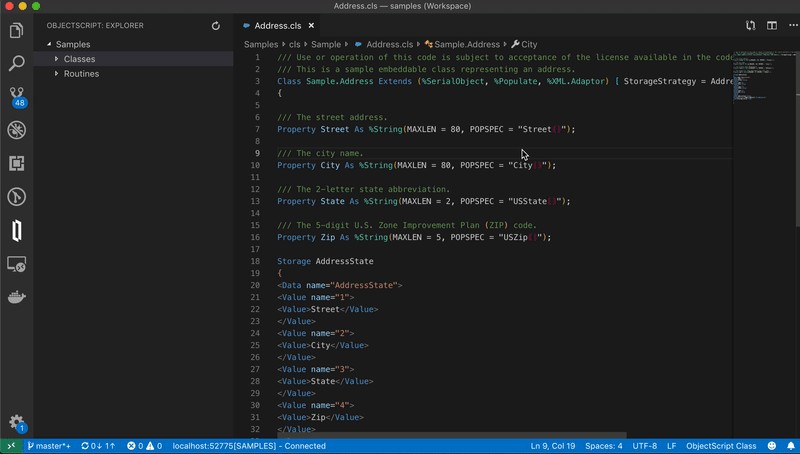The image size is (800, 454).
Task: Click the Manage gear icon
Action: click(x=16, y=423)
